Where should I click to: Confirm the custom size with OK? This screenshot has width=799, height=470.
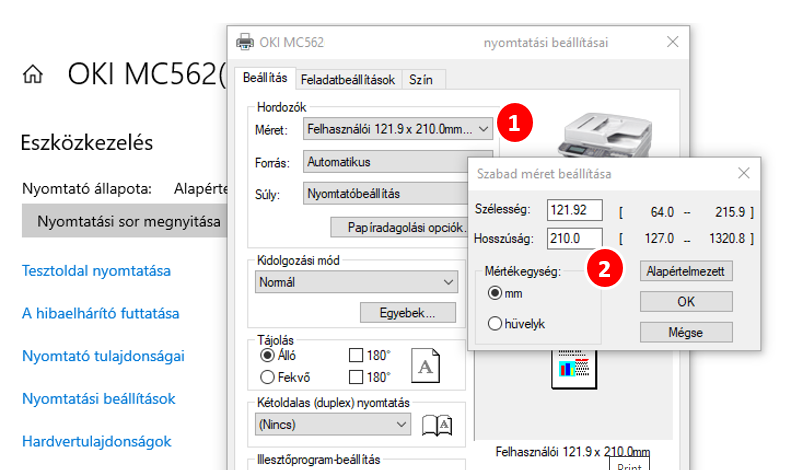point(686,301)
